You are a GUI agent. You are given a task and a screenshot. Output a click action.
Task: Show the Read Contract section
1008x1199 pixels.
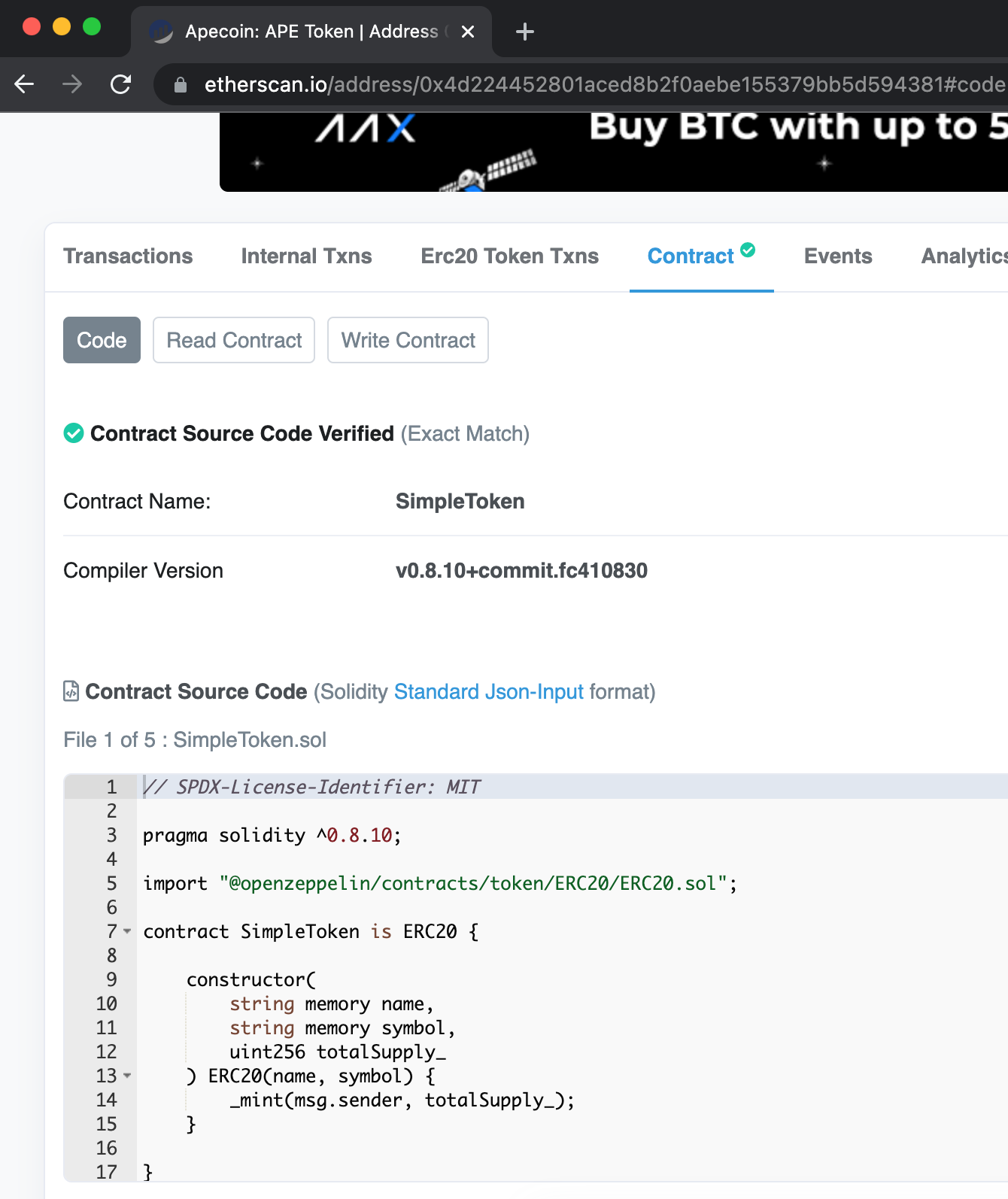coord(234,340)
